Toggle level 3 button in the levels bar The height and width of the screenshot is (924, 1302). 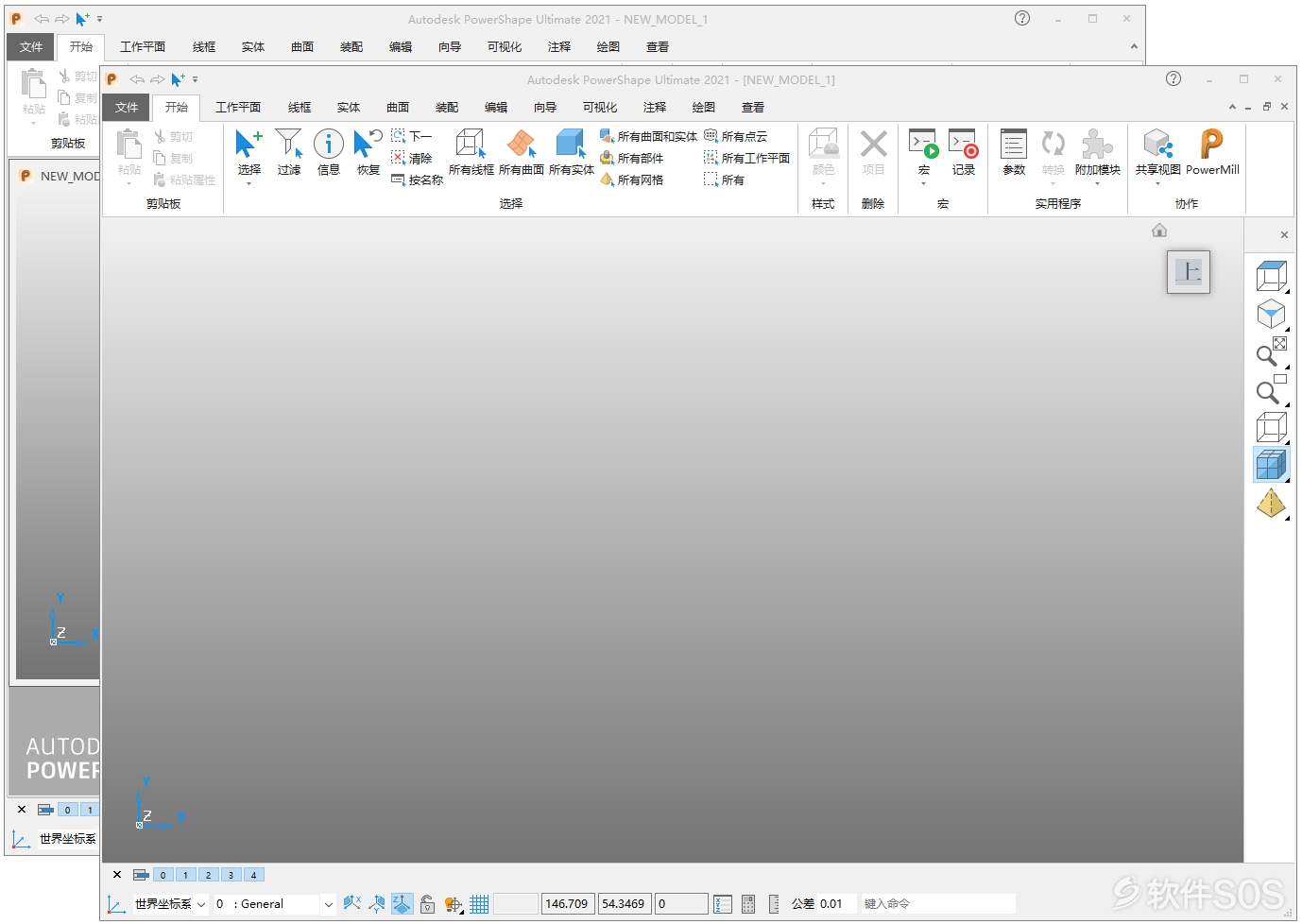pyautogui.click(x=231, y=875)
